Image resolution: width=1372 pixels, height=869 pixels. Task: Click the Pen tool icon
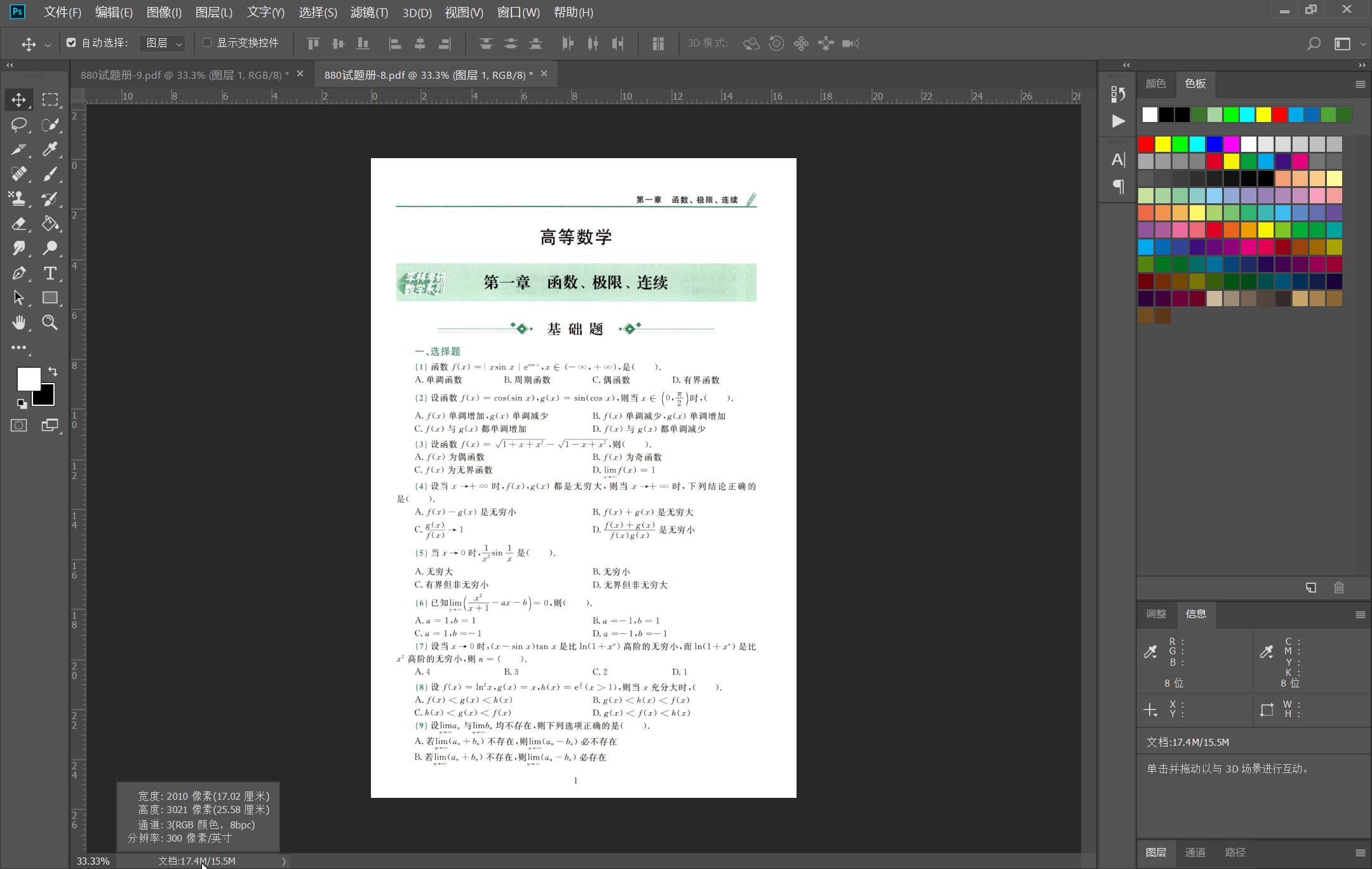point(18,273)
